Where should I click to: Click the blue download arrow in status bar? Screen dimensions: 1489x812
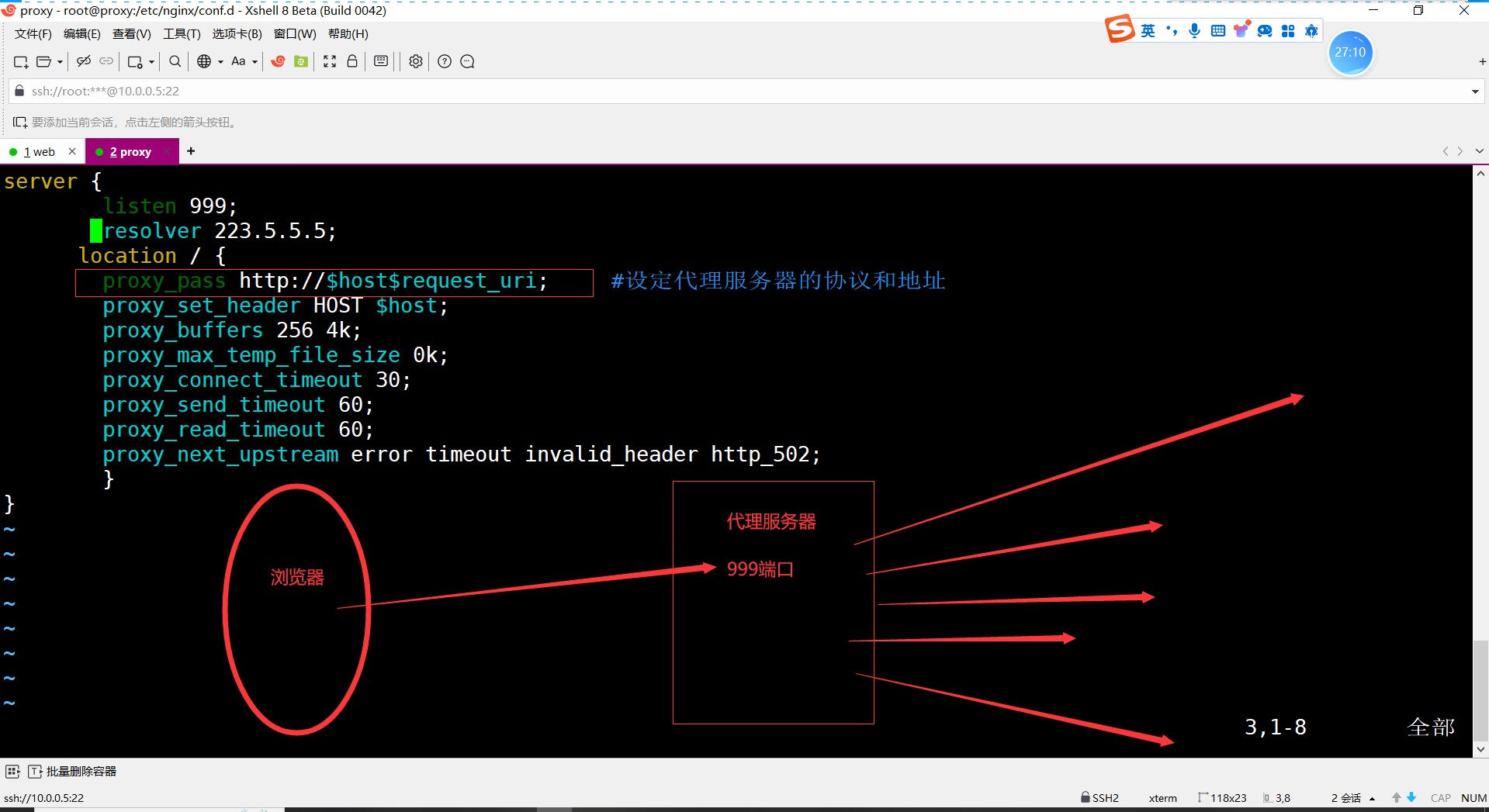[1411, 797]
